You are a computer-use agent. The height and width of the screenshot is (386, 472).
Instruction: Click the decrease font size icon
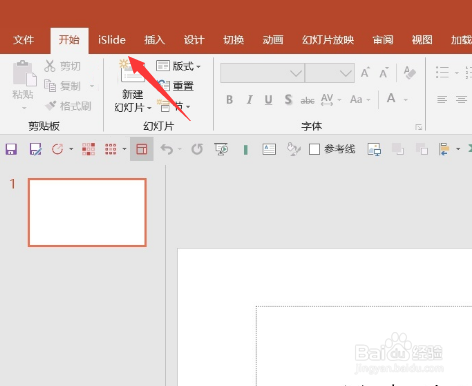pos(384,73)
